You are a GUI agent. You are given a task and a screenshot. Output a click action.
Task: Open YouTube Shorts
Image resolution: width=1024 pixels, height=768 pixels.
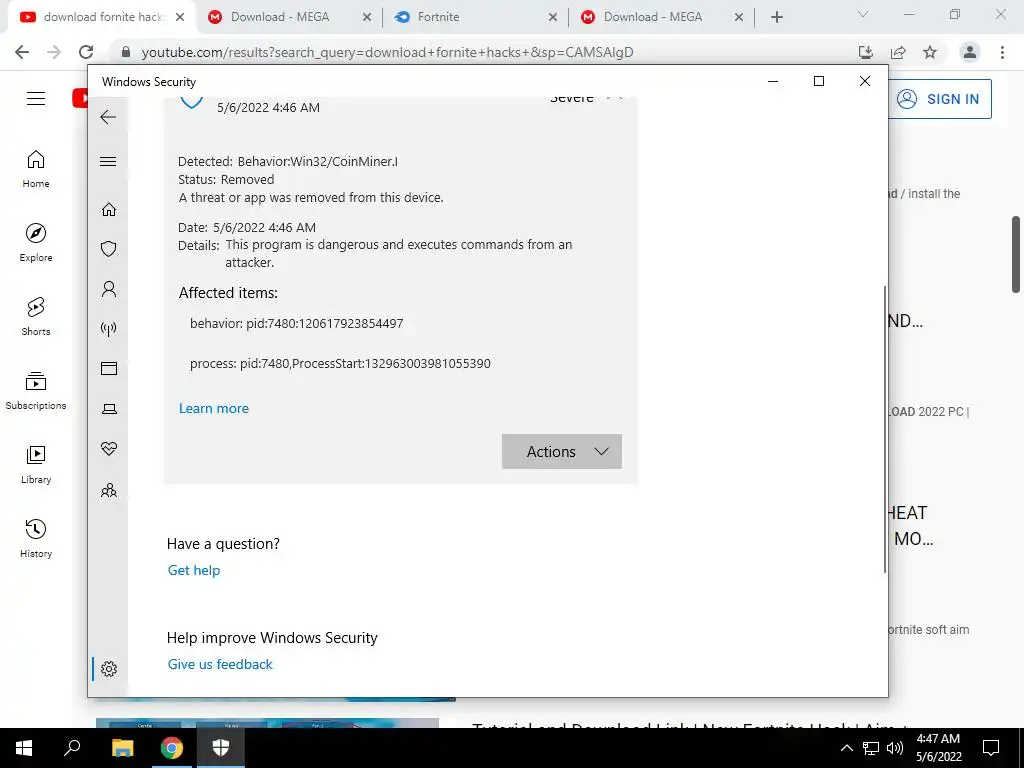coord(36,317)
